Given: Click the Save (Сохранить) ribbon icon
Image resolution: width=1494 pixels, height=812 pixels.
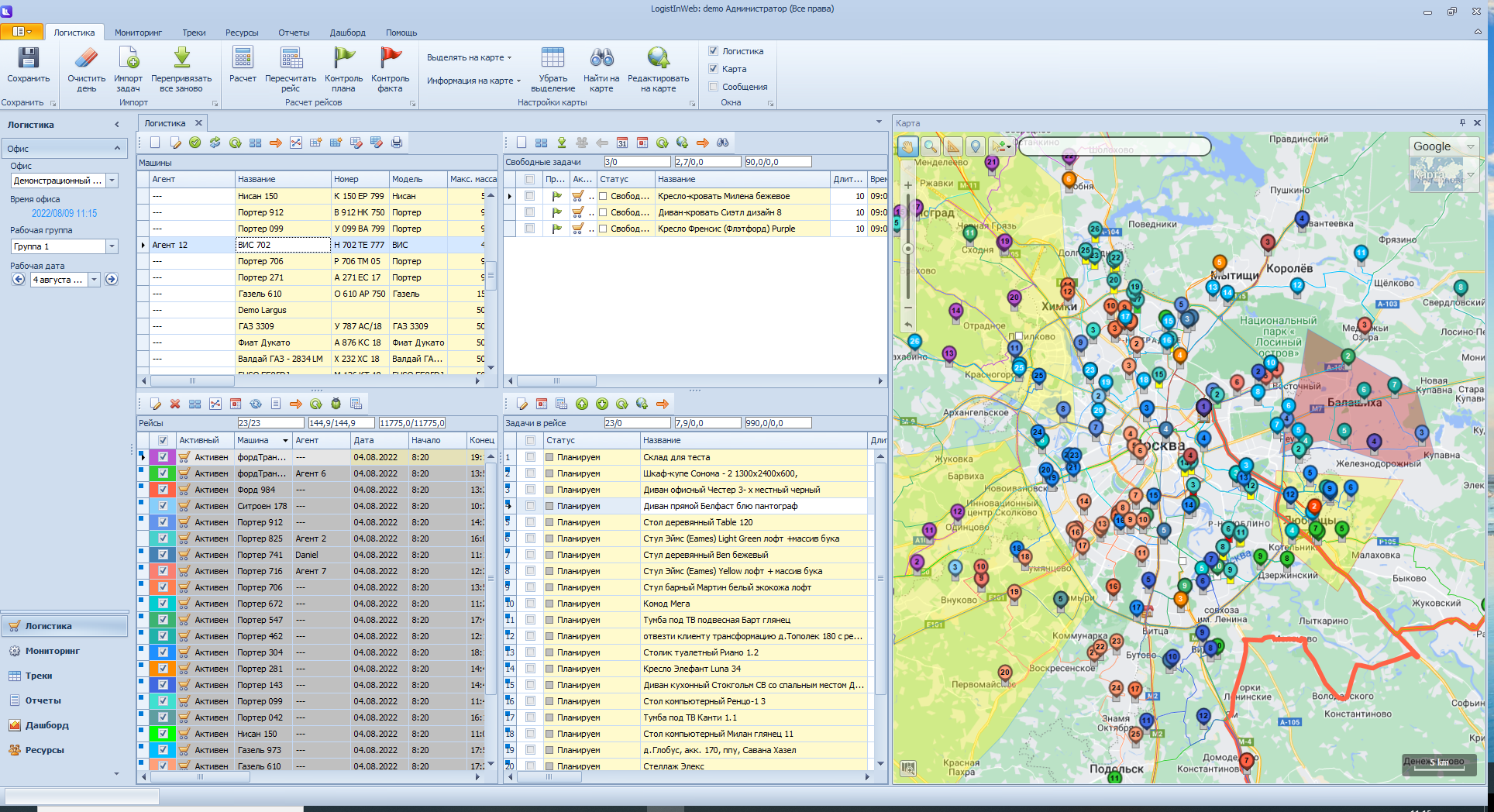Looking at the screenshot, I should point(28,59).
